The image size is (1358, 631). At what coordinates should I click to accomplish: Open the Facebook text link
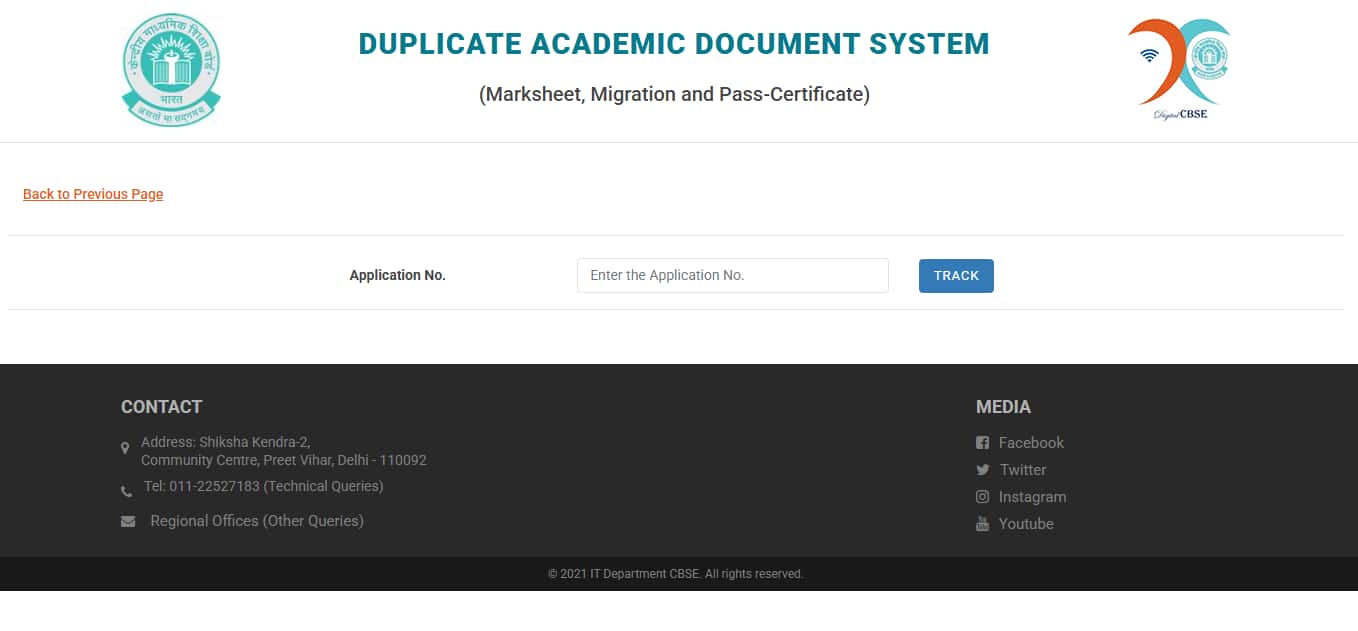1031,443
